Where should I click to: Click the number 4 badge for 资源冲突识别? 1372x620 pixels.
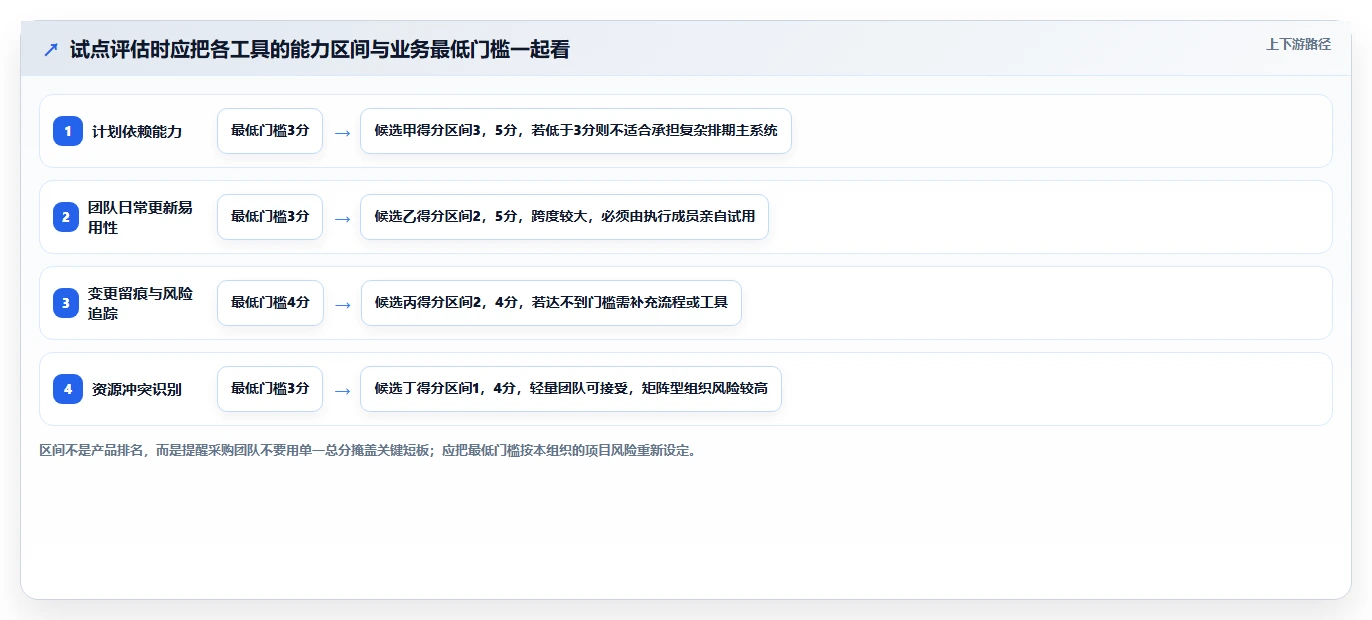point(68,389)
